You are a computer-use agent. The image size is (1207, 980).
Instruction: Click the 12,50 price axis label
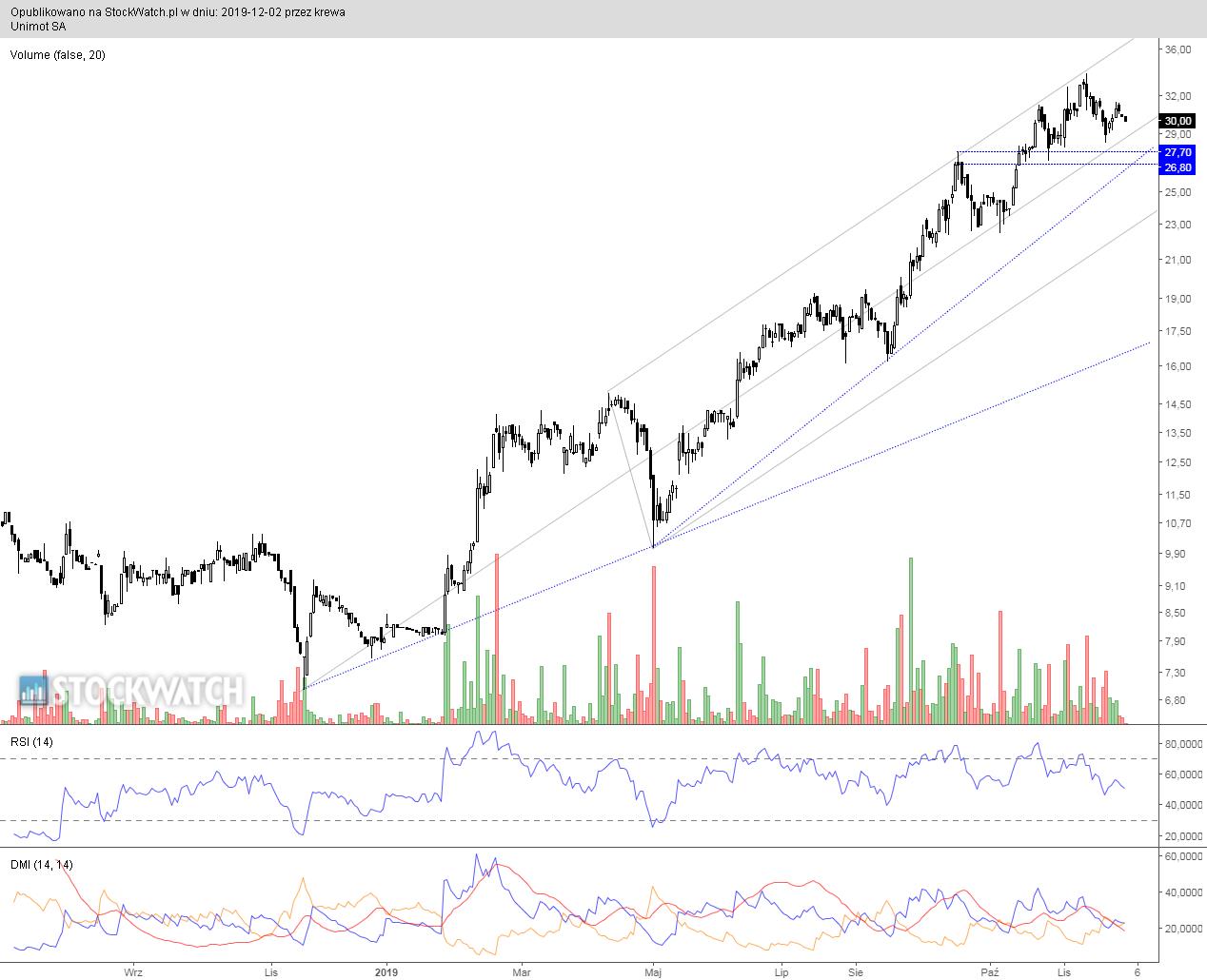click(x=1178, y=462)
